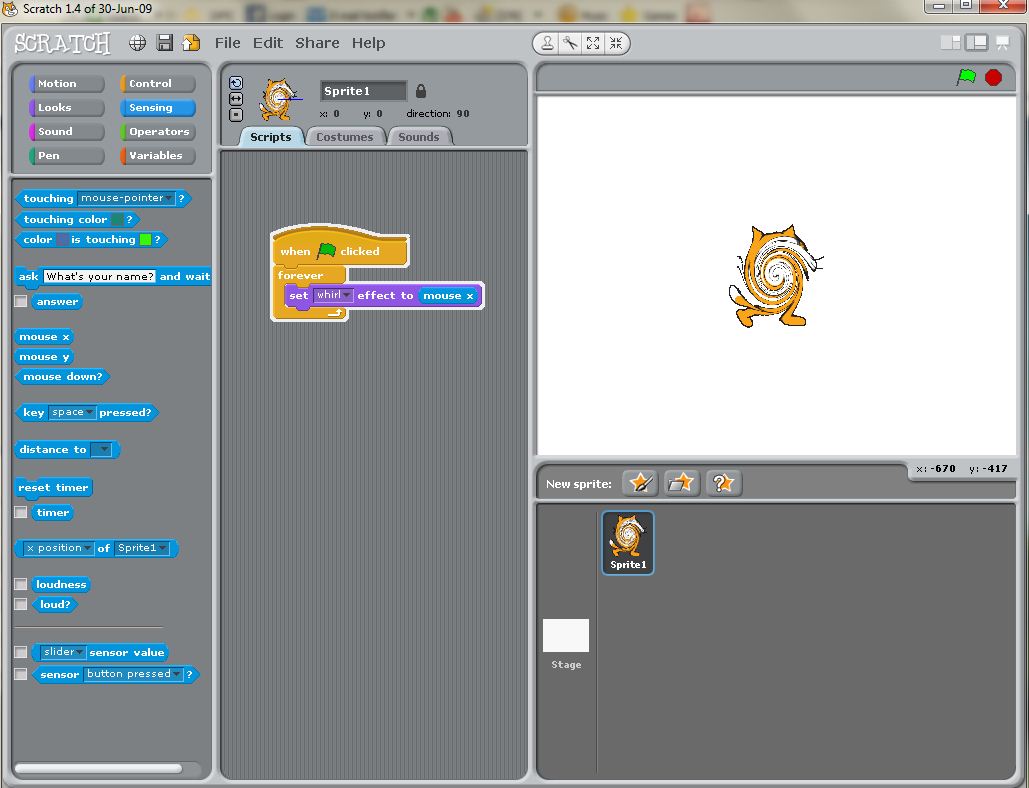Click the Scratch logo
Image resolution: width=1029 pixels, height=788 pixels.
pos(62,43)
